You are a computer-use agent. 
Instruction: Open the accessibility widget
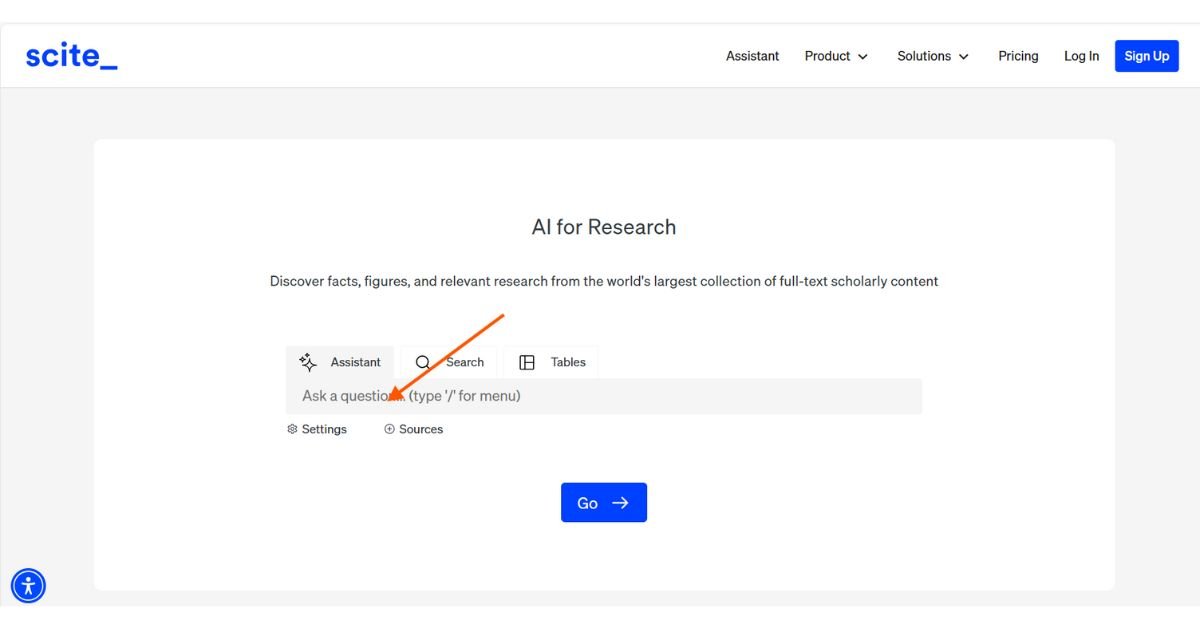pos(28,585)
